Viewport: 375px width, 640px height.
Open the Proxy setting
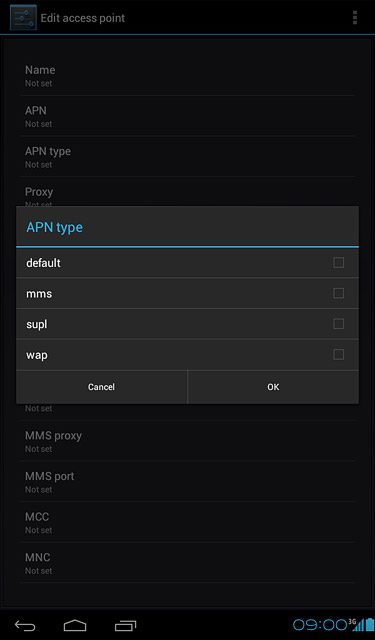click(188, 192)
